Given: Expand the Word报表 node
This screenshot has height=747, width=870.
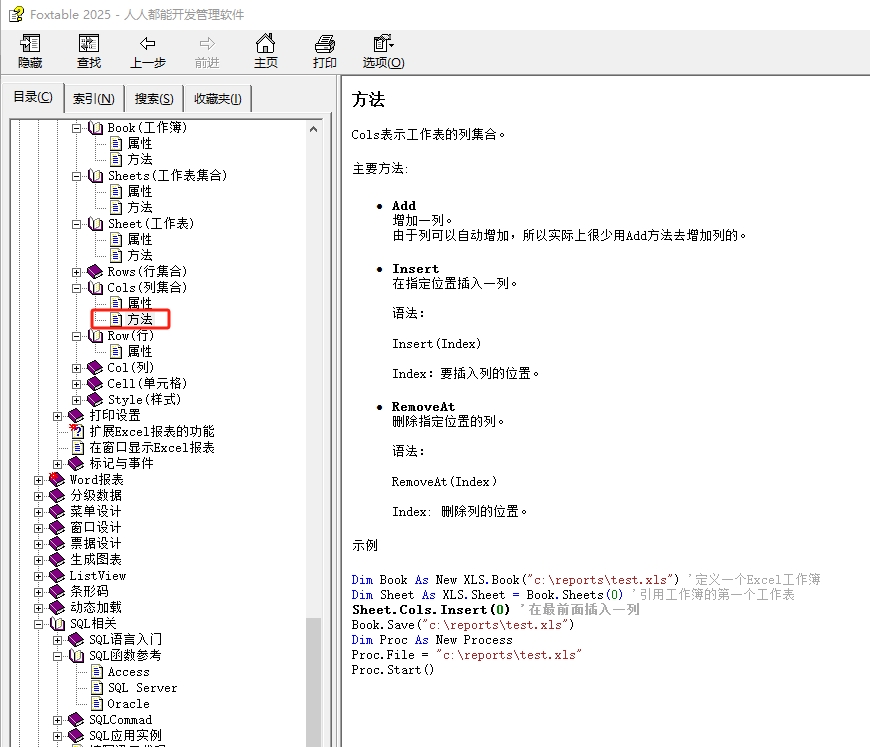Looking at the screenshot, I should click(38, 480).
